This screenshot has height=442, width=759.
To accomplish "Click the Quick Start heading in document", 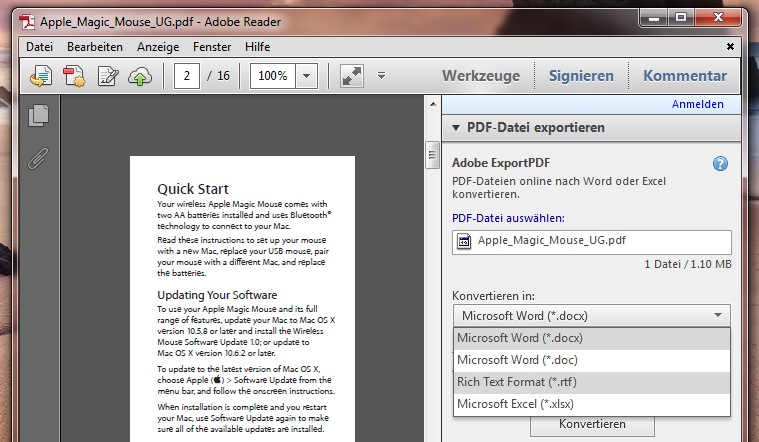I will coord(193,189).
